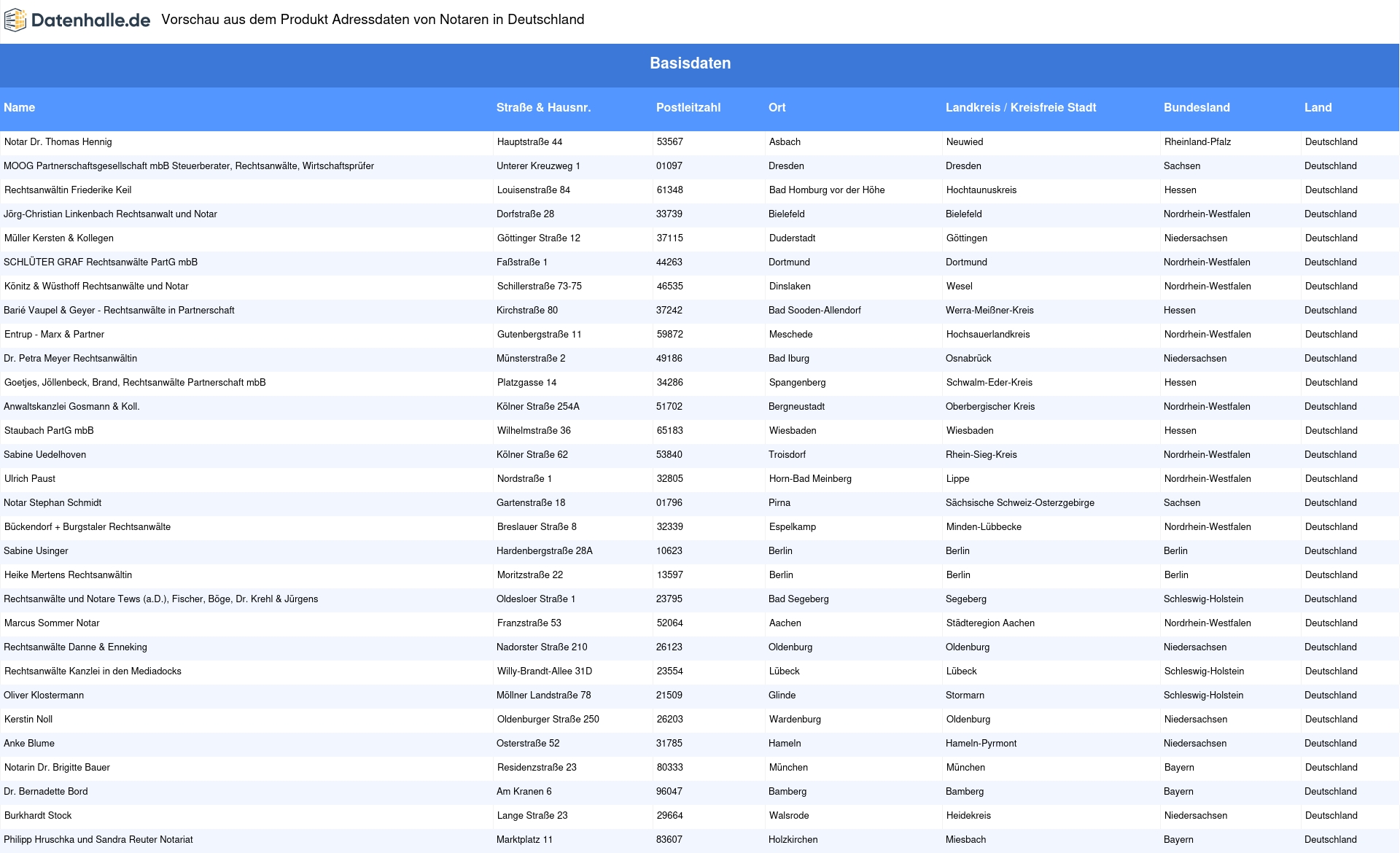Click Dr. Petra Meyer Rechtsanwältin
Image resolution: width=1400 pixels, height=853 pixels.
click(x=70, y=359)
